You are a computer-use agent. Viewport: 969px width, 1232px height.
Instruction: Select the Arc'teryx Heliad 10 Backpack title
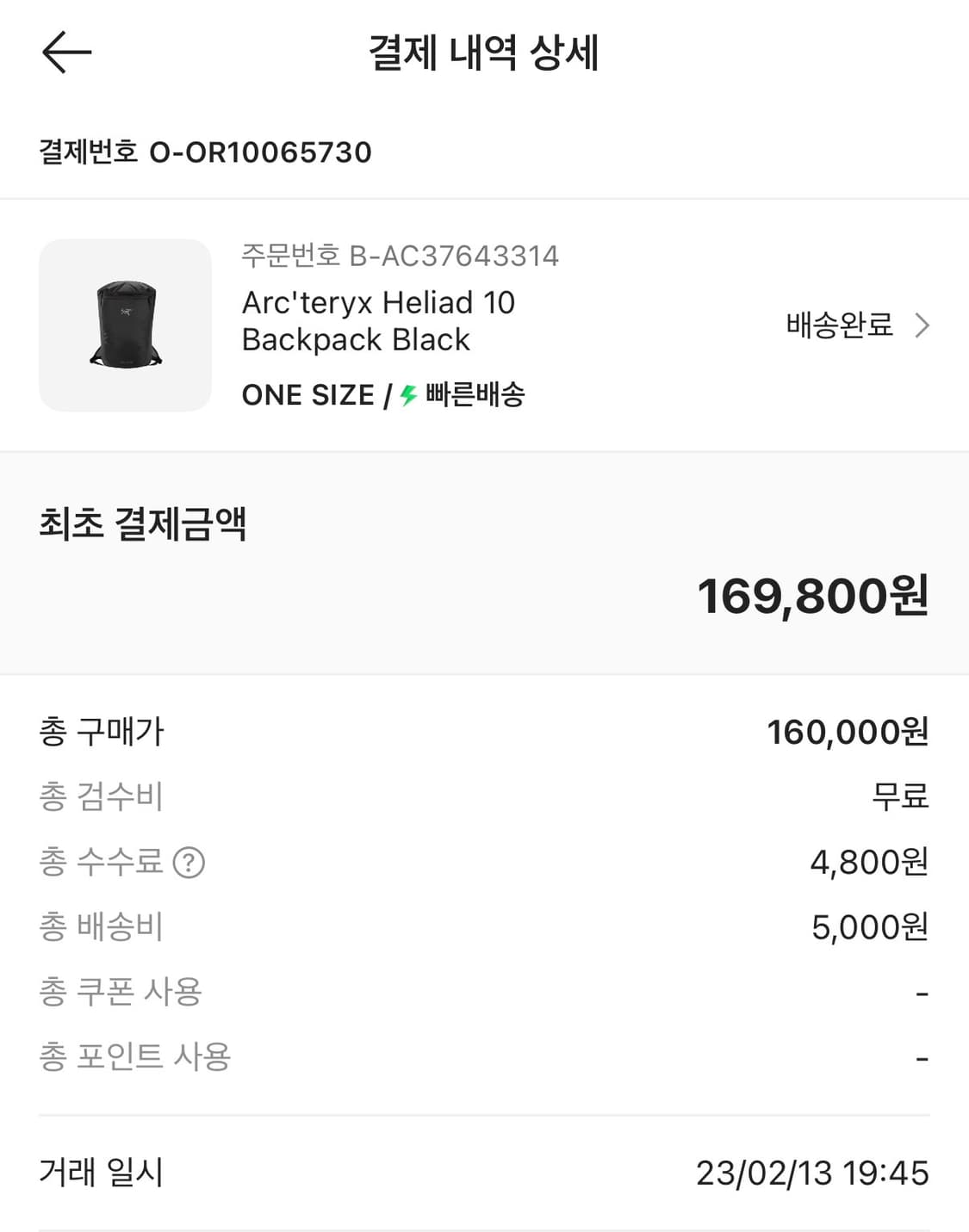coord(378,321)
